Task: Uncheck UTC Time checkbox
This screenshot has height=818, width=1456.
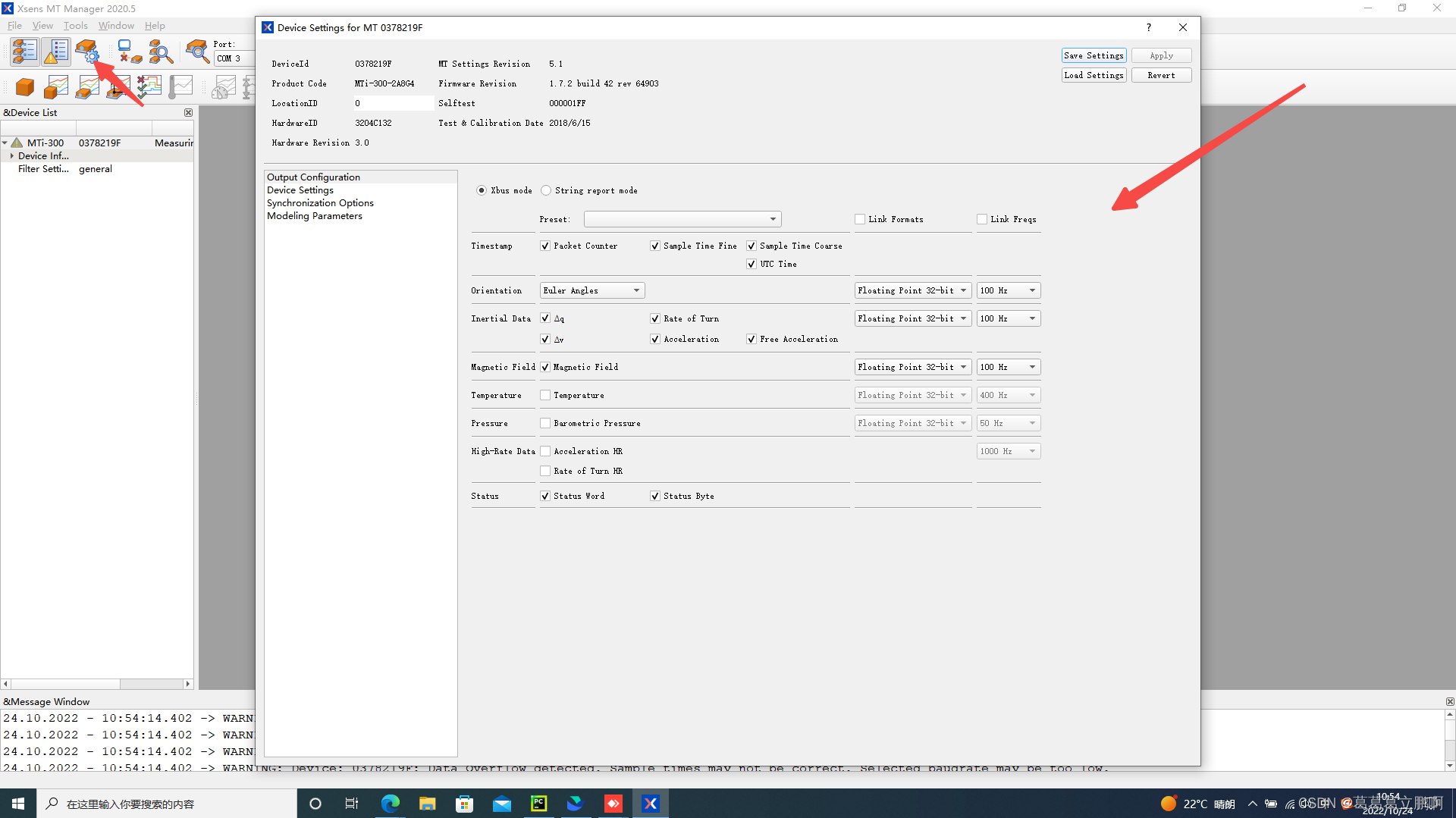Action: 752,264
